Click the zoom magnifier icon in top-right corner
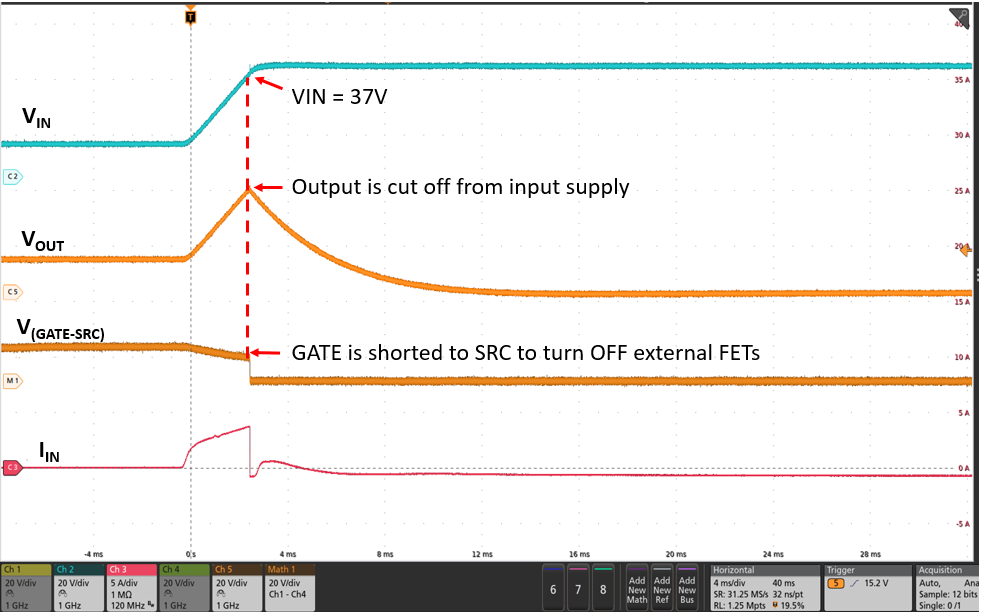The height and width of the screenshot is (612, 982). tap(961, 15)
